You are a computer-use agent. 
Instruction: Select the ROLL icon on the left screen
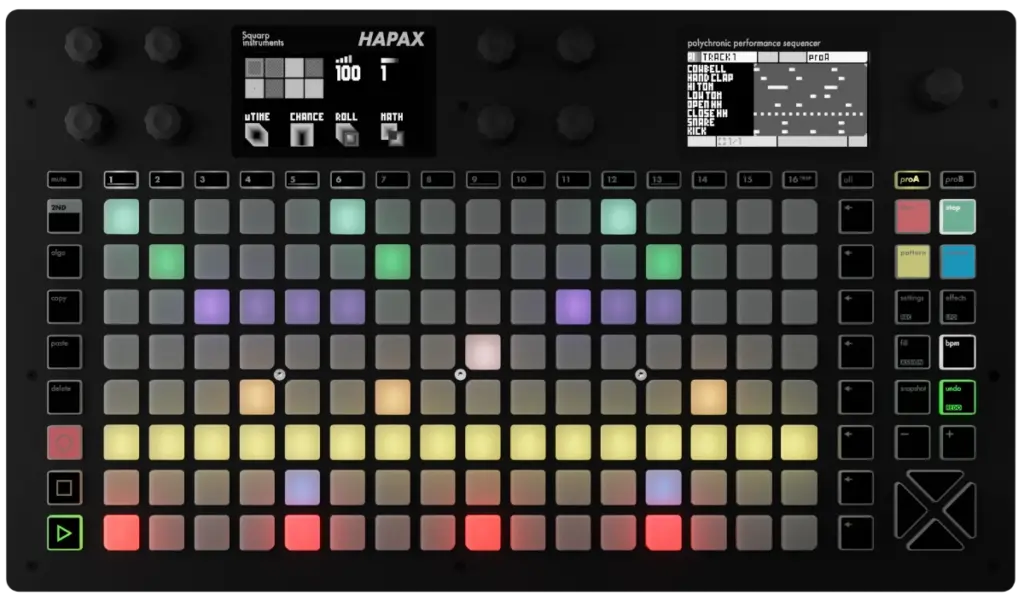click(347, 135)
